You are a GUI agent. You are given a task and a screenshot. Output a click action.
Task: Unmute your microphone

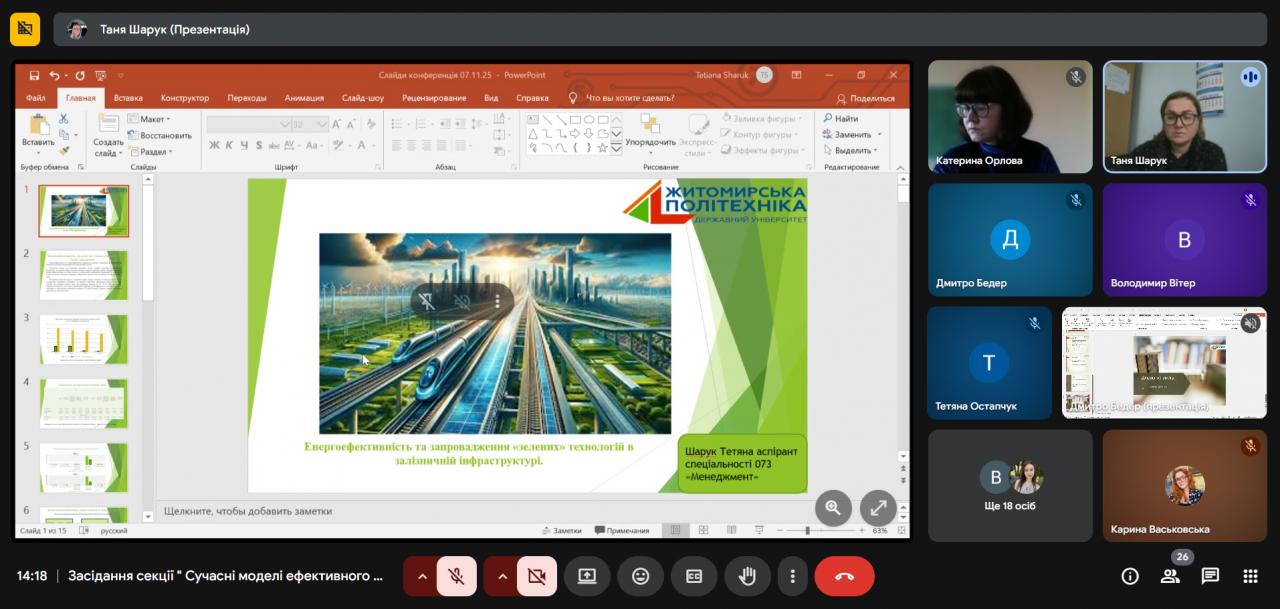(456, 576)
